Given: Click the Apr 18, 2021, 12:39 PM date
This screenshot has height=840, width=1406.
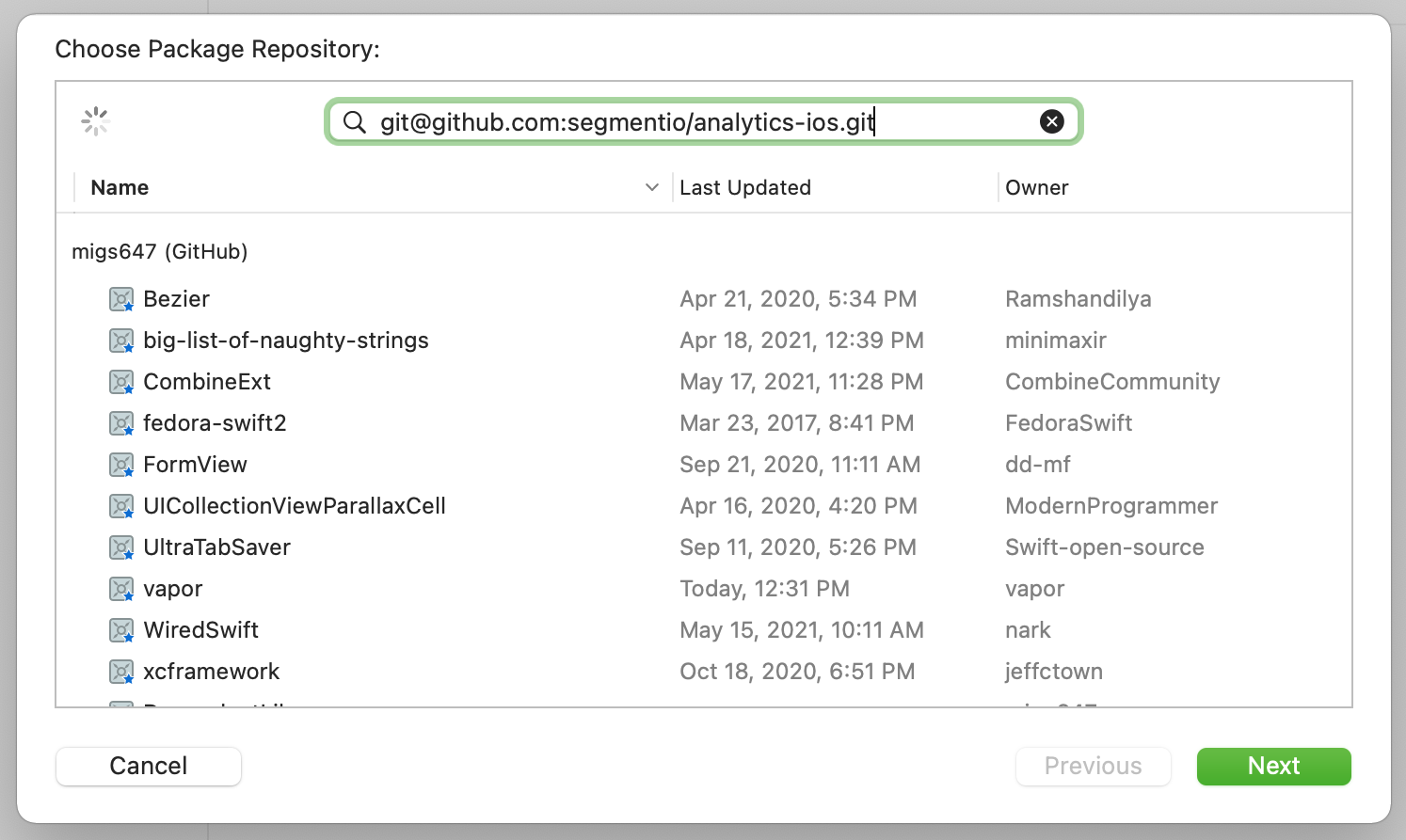Looking at the screenshot, I should [x=802, y=341].
